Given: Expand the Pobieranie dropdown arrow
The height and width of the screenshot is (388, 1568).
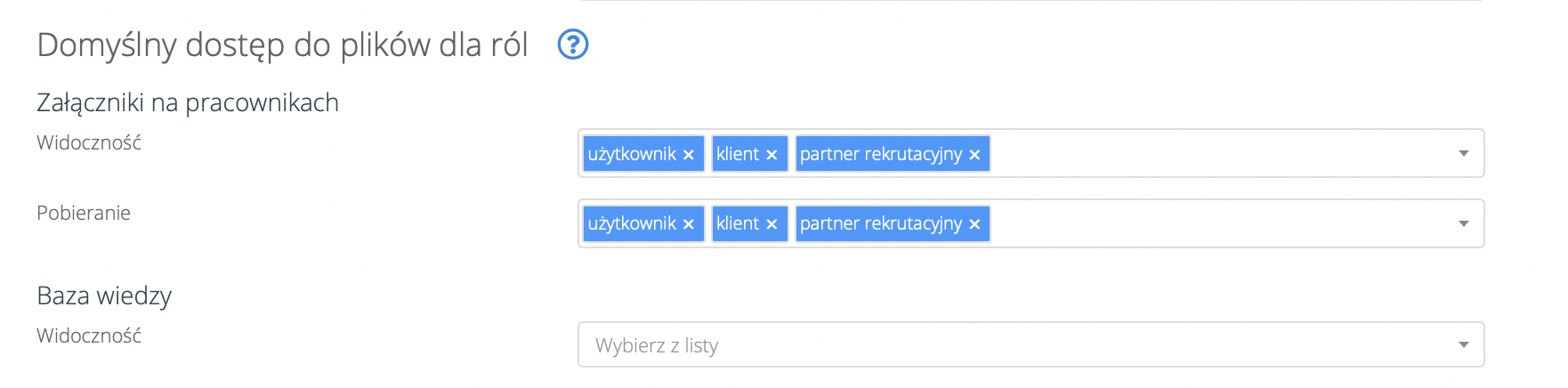Looking at the screenshot, I should point(1464,223).
